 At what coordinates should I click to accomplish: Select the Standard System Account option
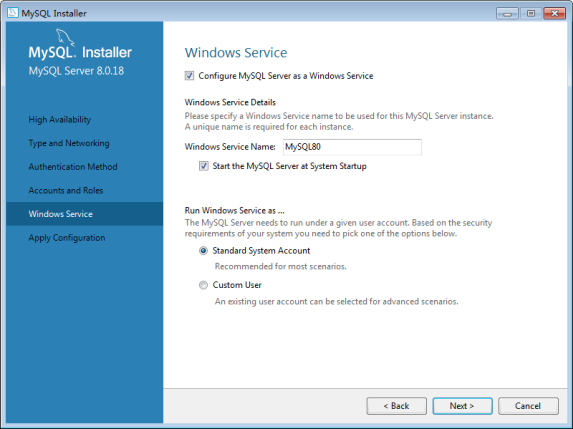204,251
